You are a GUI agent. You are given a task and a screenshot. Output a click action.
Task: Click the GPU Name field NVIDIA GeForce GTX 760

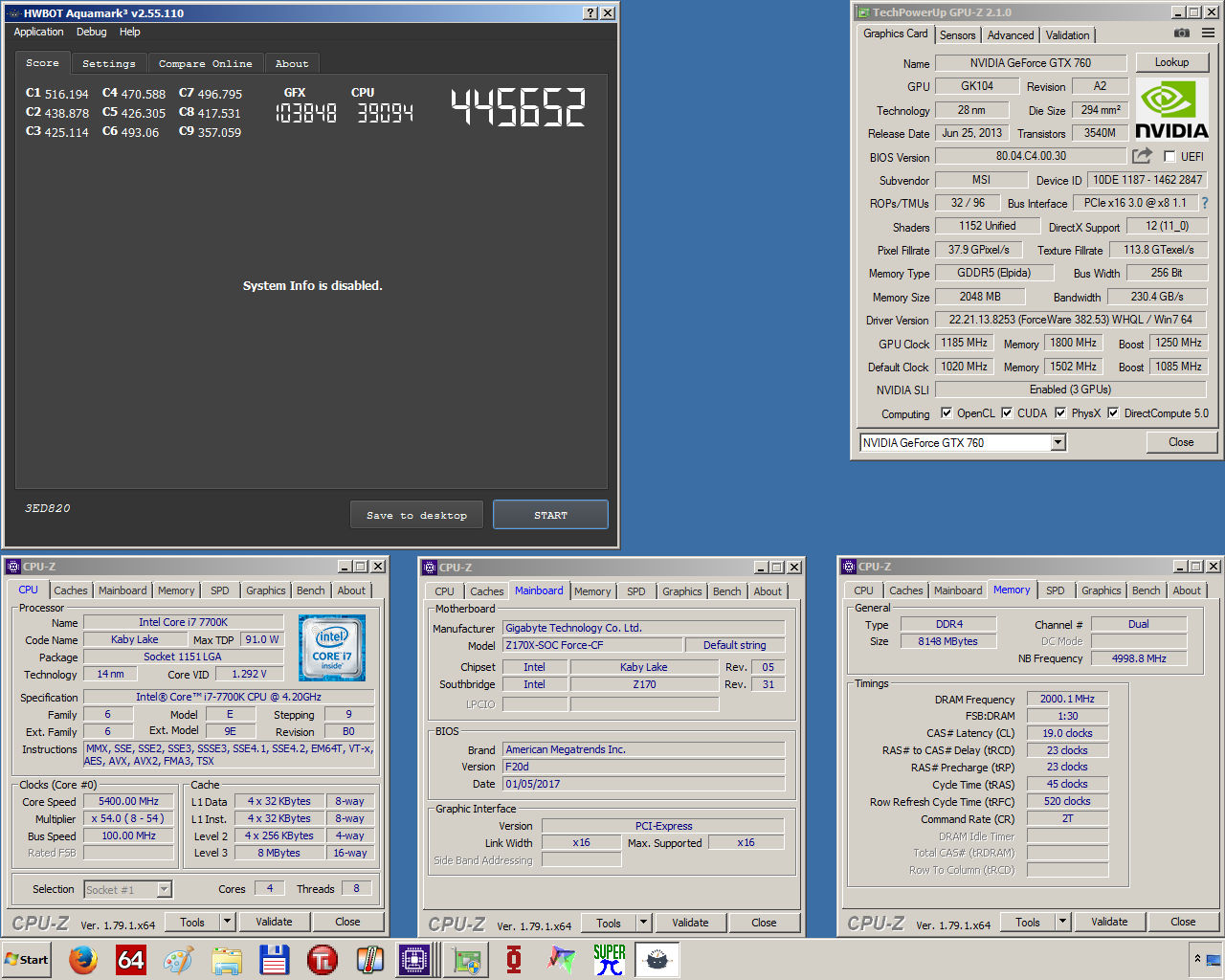pos(1030,63)
